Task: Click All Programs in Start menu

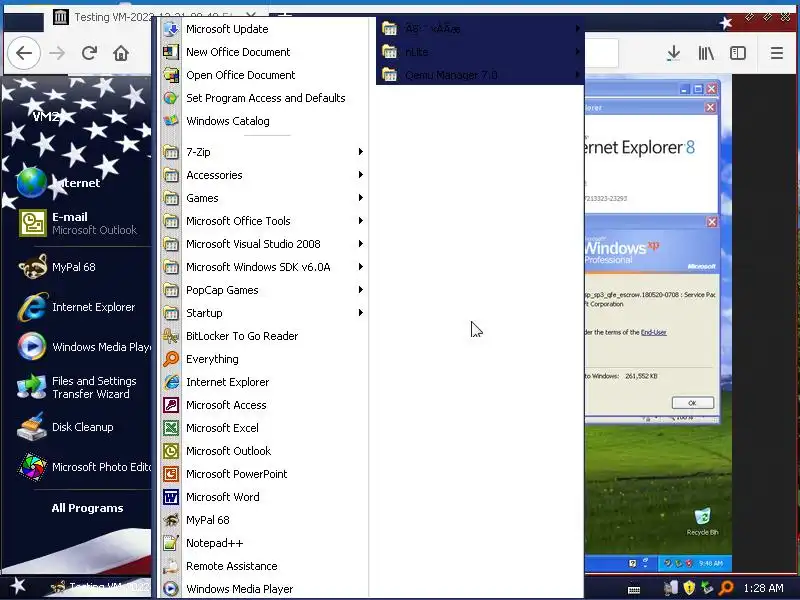Action: (x=87, y=508)
